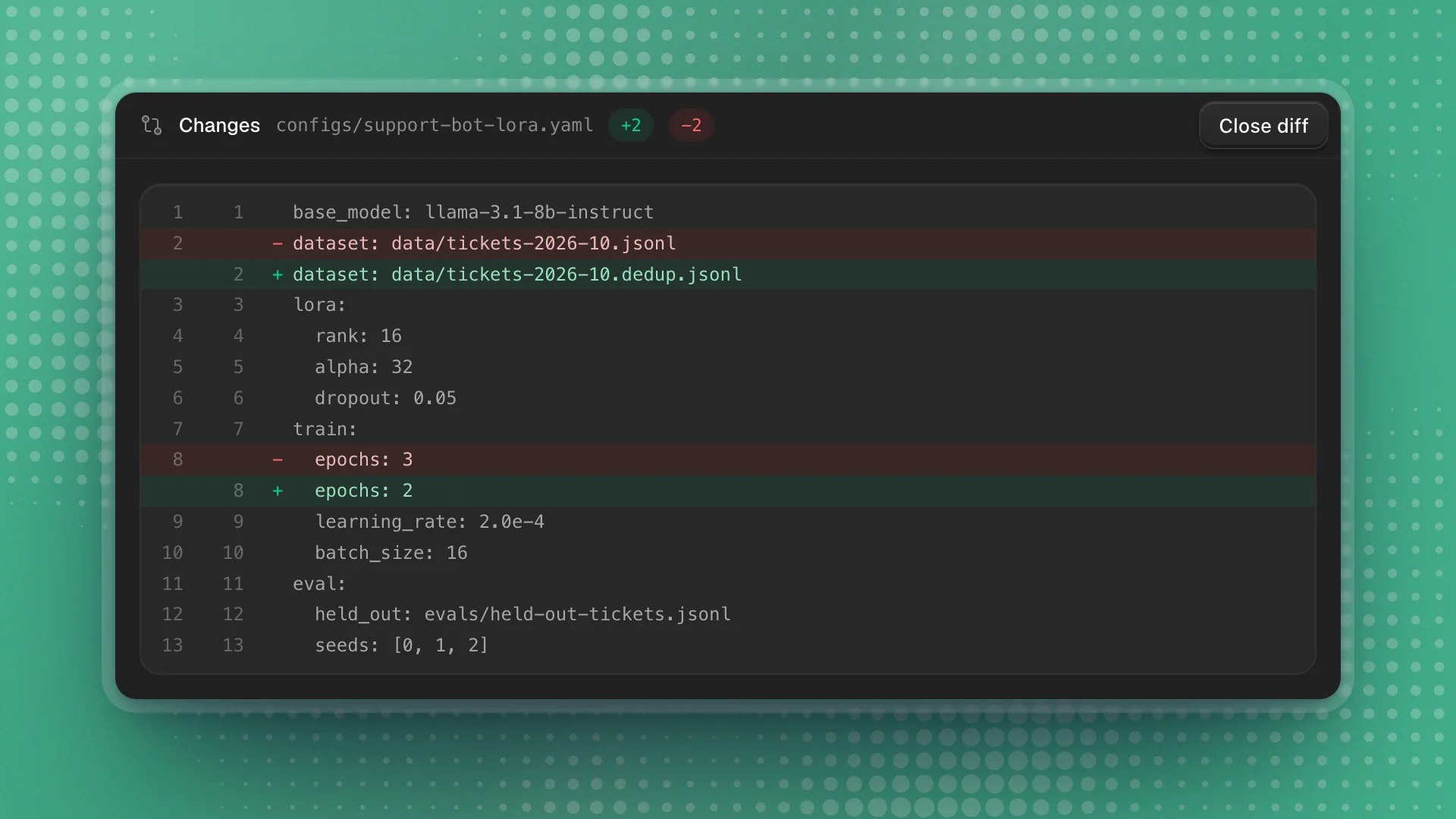Click held_out: evals/held-out-tickets.jsonl line
Viewport: 1456px width, 819px height.
728,614
